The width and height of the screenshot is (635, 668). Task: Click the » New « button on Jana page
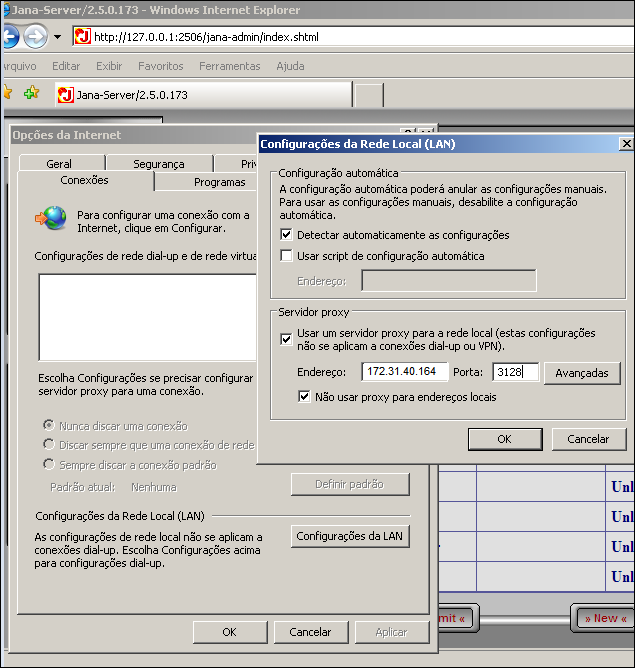605,618
